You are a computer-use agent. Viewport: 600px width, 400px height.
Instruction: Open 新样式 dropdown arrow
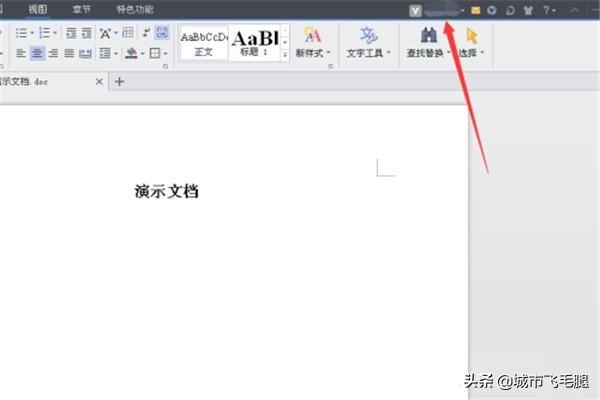328,52
